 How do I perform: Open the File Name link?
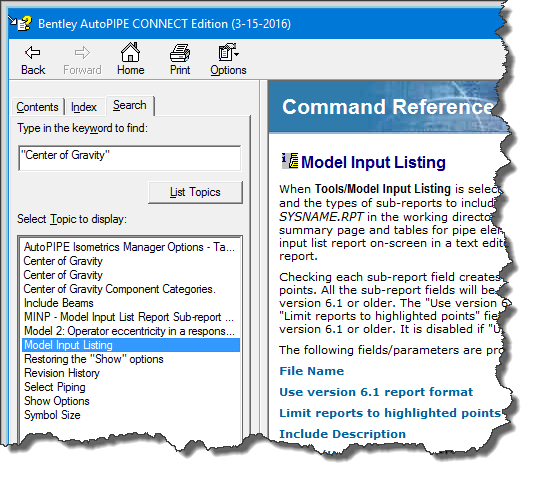311,371
